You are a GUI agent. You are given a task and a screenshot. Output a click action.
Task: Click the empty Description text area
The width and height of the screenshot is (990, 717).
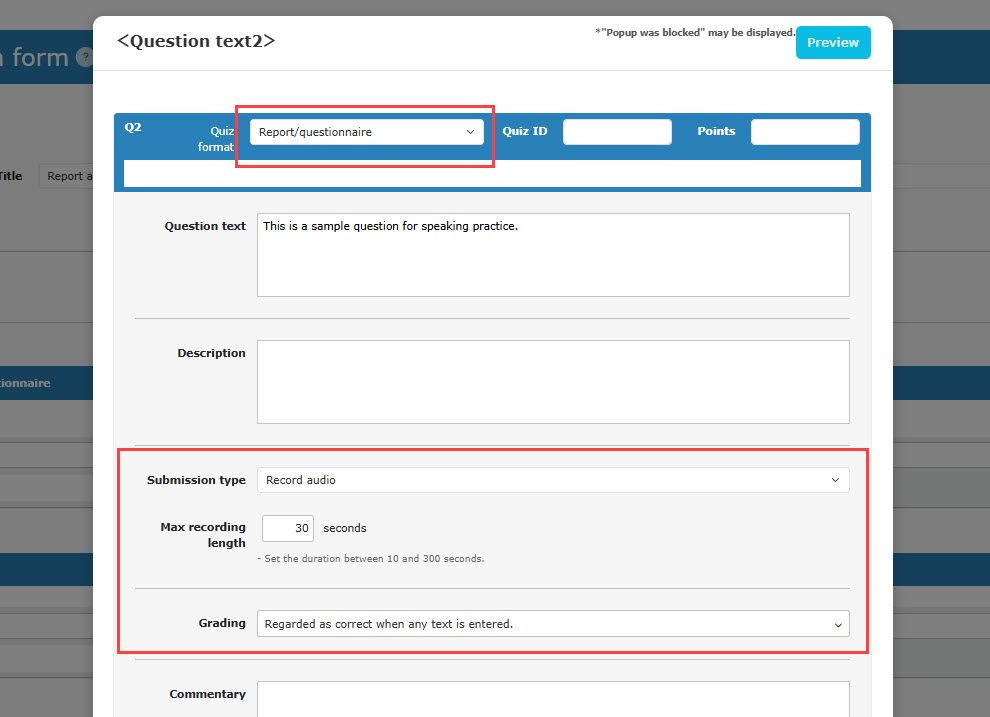(x=552, y=381)
